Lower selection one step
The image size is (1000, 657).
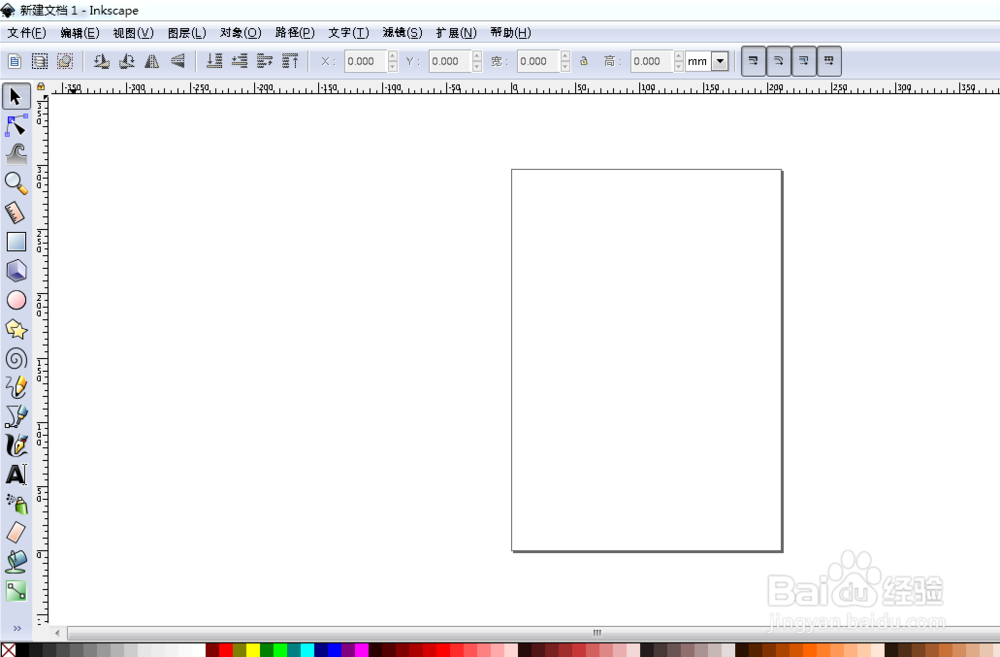click(x=239, y=61)
